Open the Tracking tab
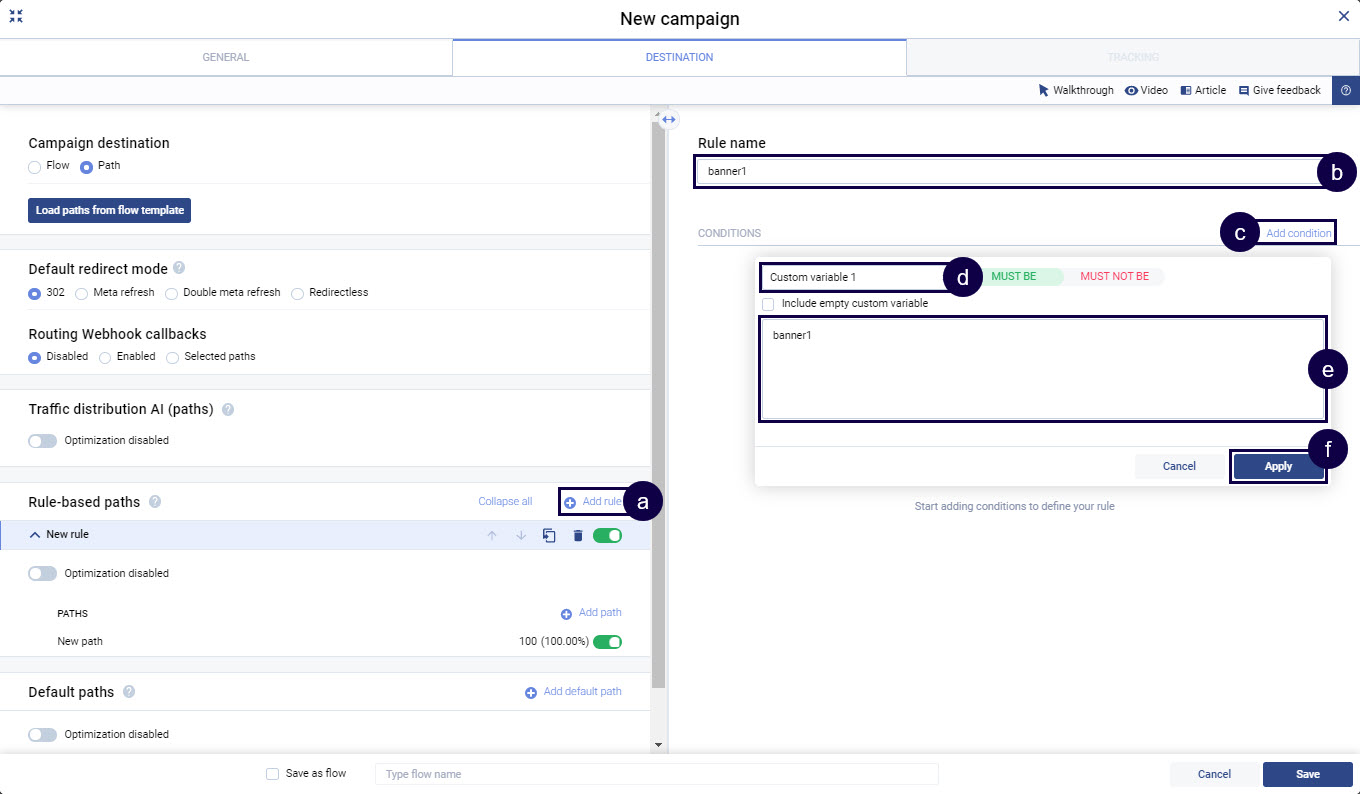Image resolution: width=1360 pixels, height=794 pixels. (x=1132, y=57)
